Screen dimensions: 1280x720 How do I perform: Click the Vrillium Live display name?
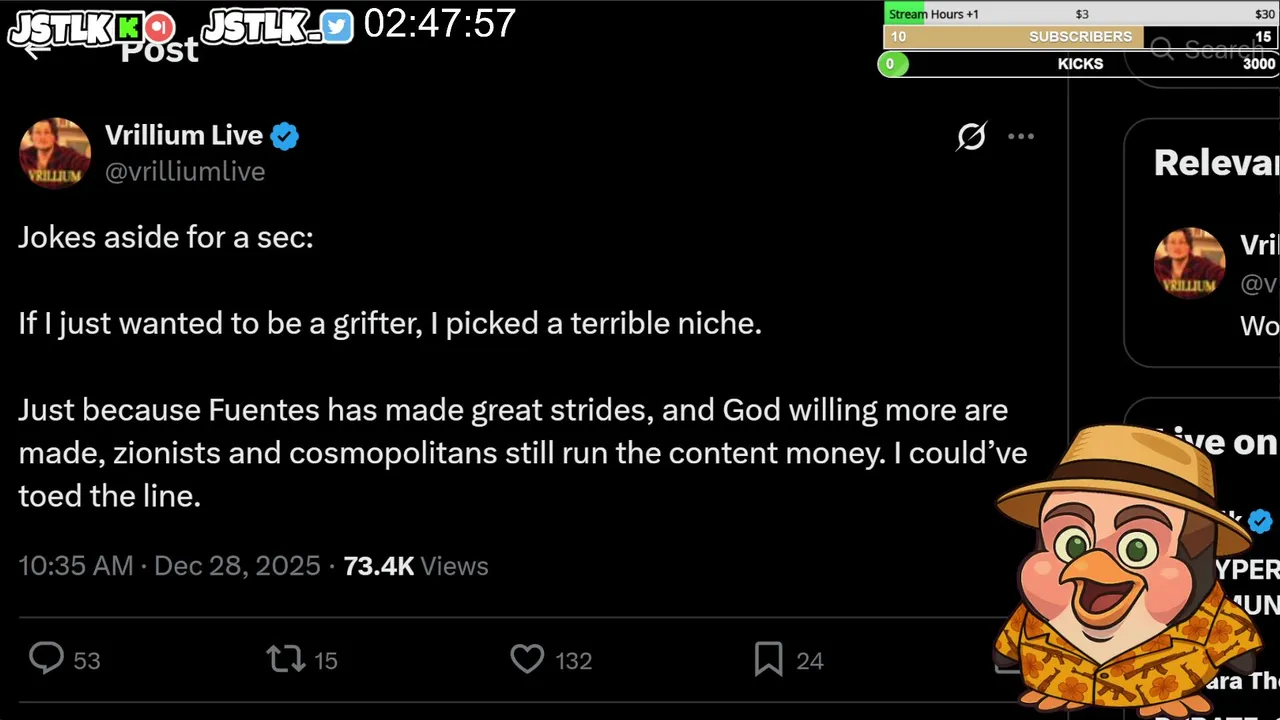click(184, 135)
